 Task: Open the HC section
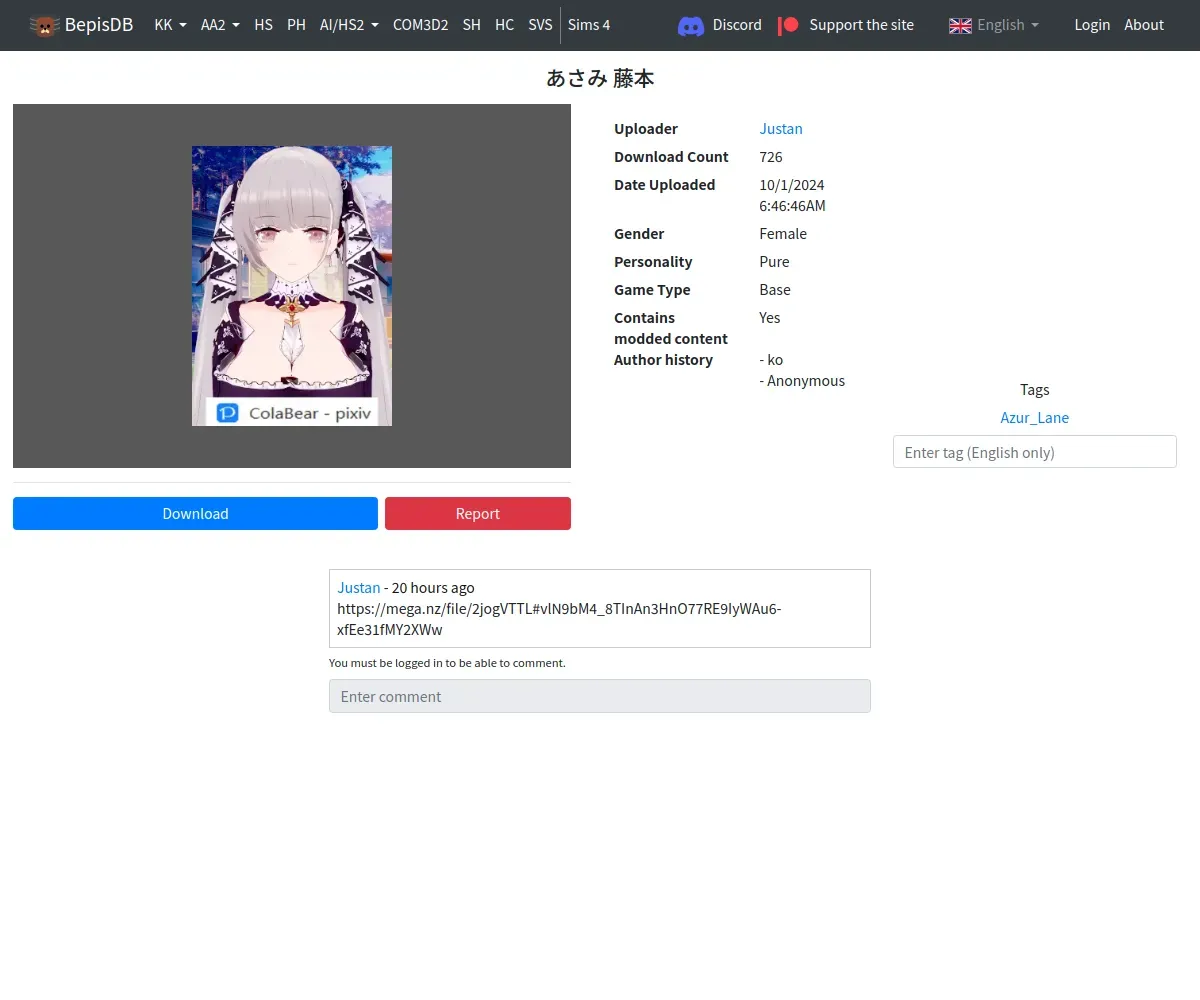(504, 25)
